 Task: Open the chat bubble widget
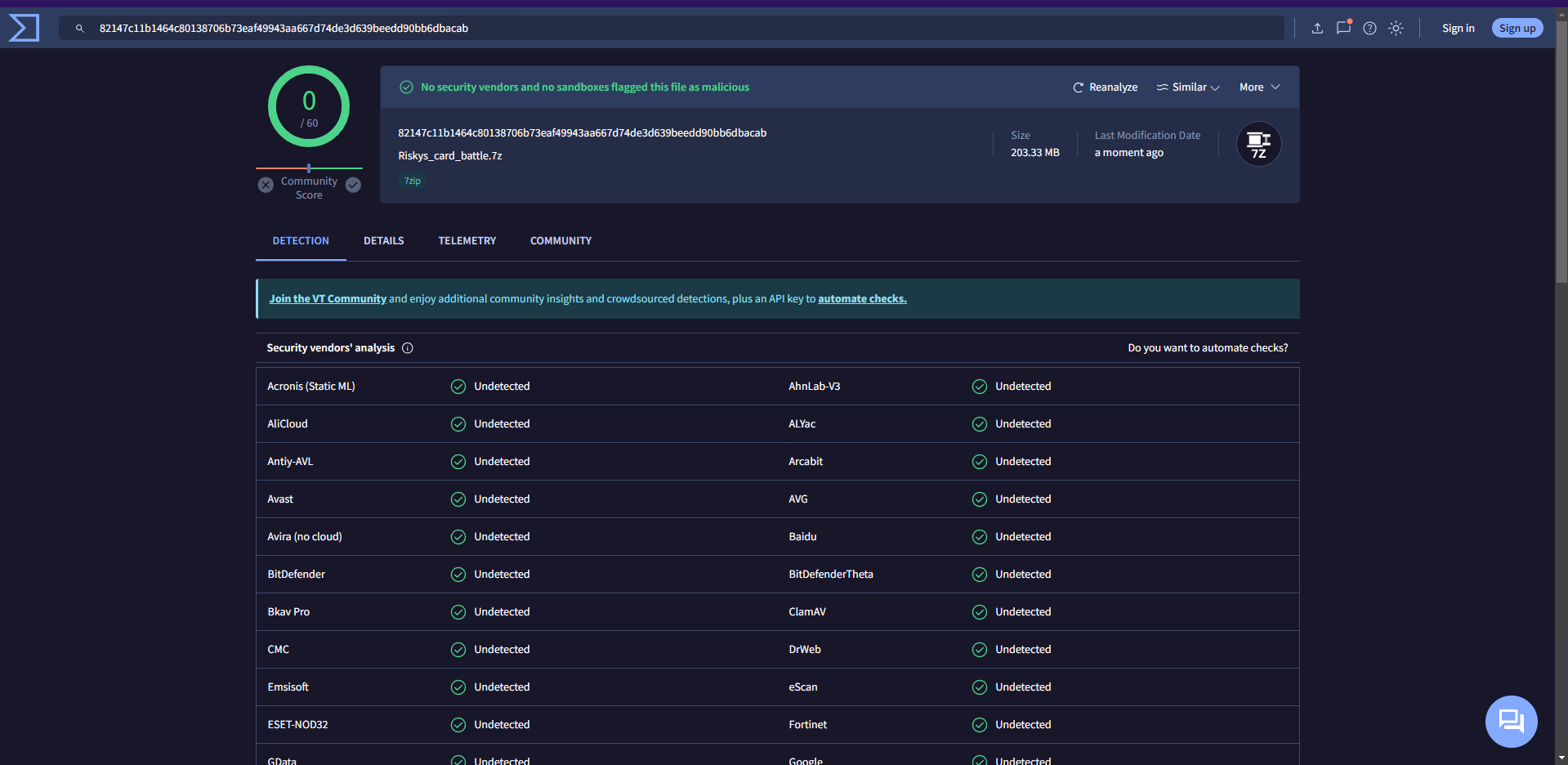click(1511, 722)
